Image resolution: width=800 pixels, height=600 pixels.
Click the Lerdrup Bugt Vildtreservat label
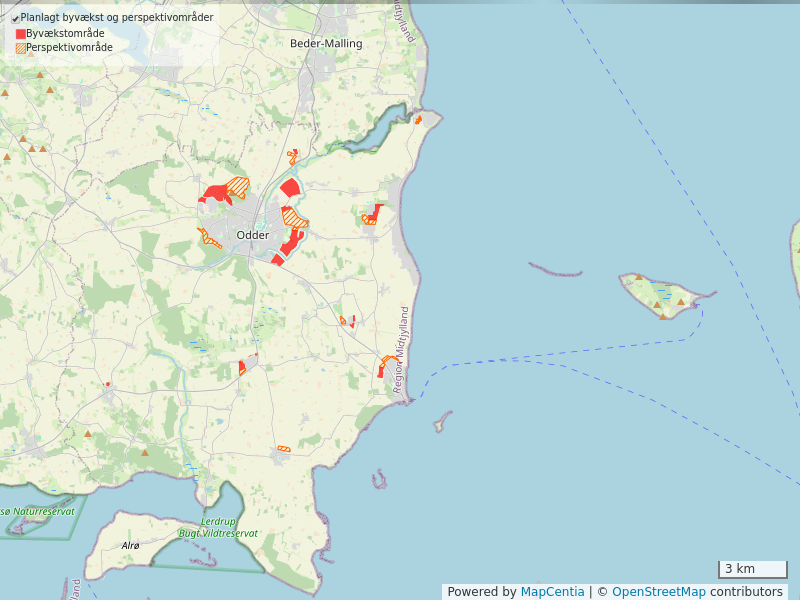point(217,528)
